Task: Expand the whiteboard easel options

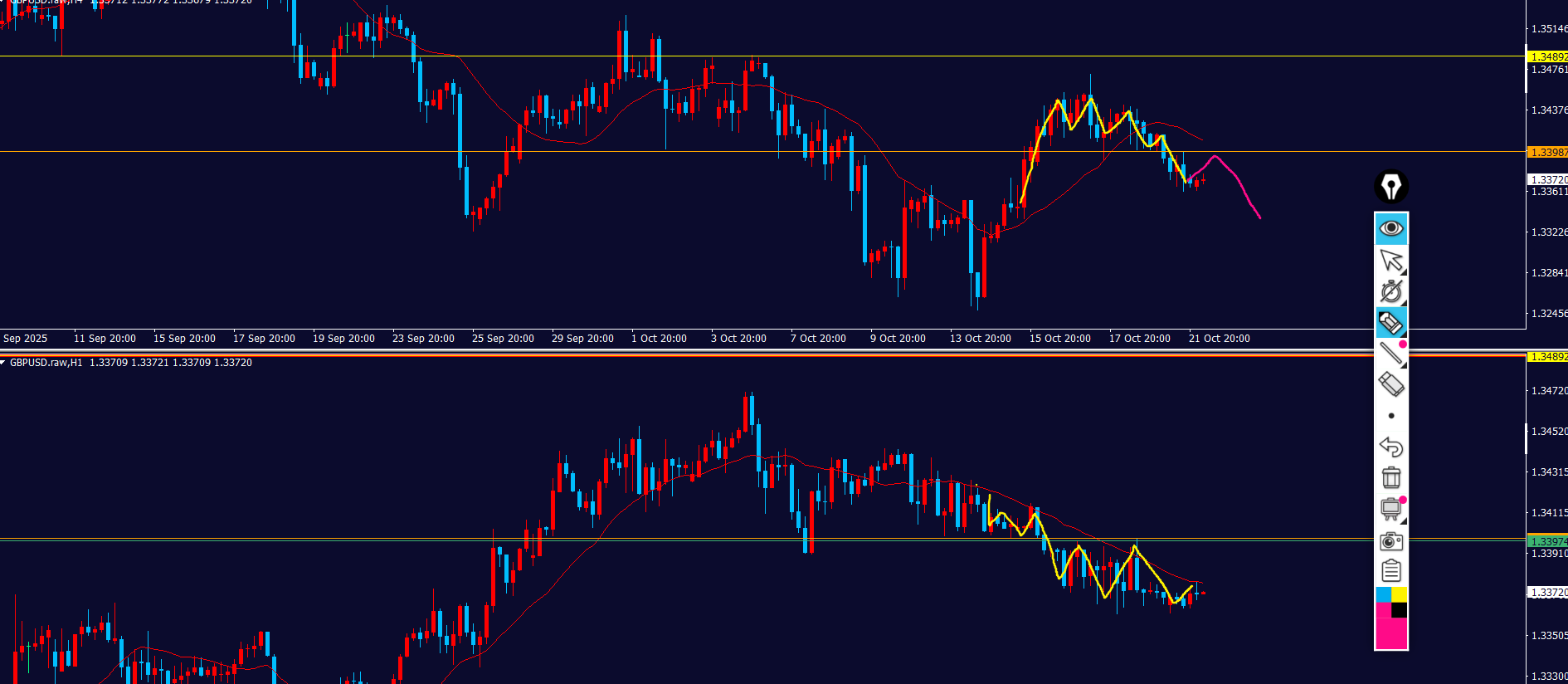Action: [x=1403, y=520]
